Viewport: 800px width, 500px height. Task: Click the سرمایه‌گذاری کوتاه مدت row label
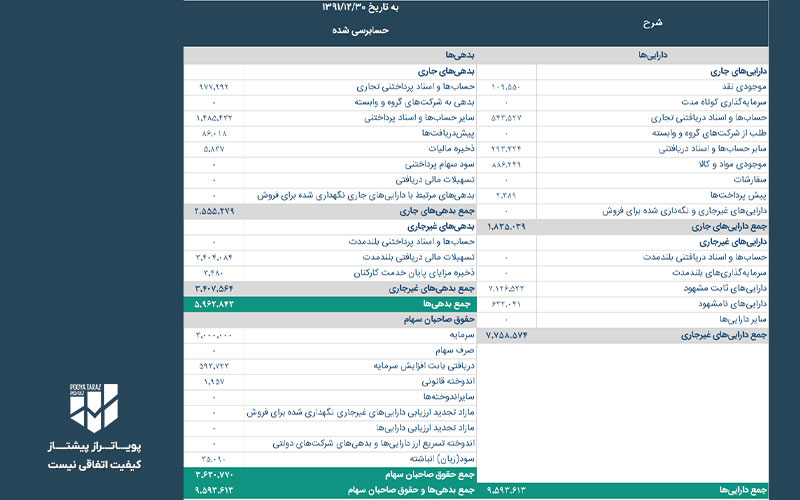point(724,102)
